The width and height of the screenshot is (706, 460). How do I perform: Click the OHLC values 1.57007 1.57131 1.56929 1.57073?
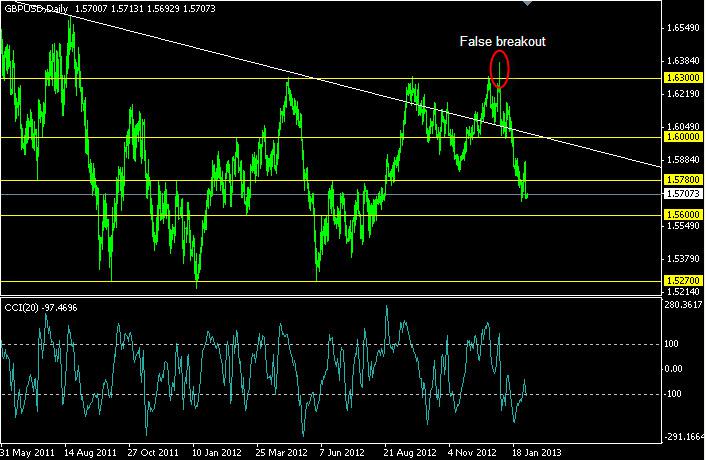(x=145, y=9)
